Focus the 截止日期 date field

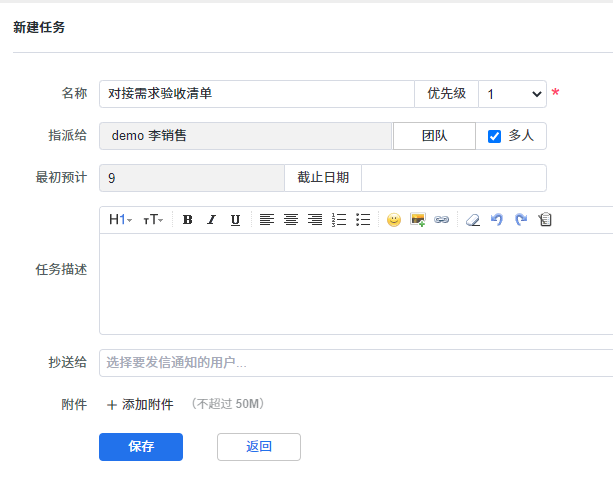coord(453,178)
